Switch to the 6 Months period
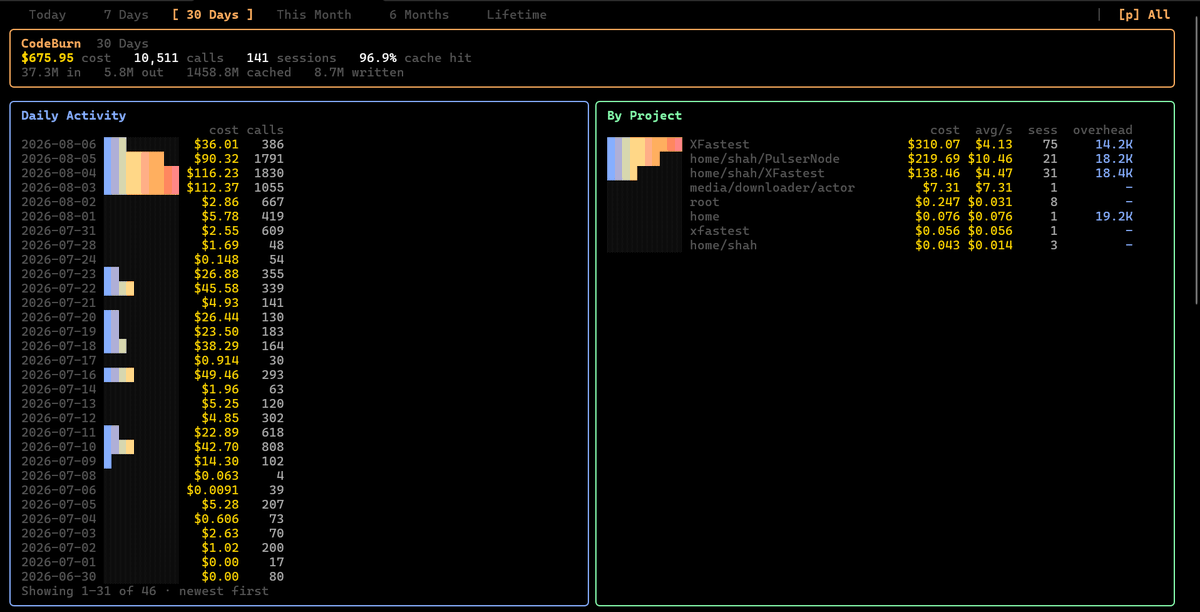This screenshot has width=1200, height=612. [x=419, y=15]
